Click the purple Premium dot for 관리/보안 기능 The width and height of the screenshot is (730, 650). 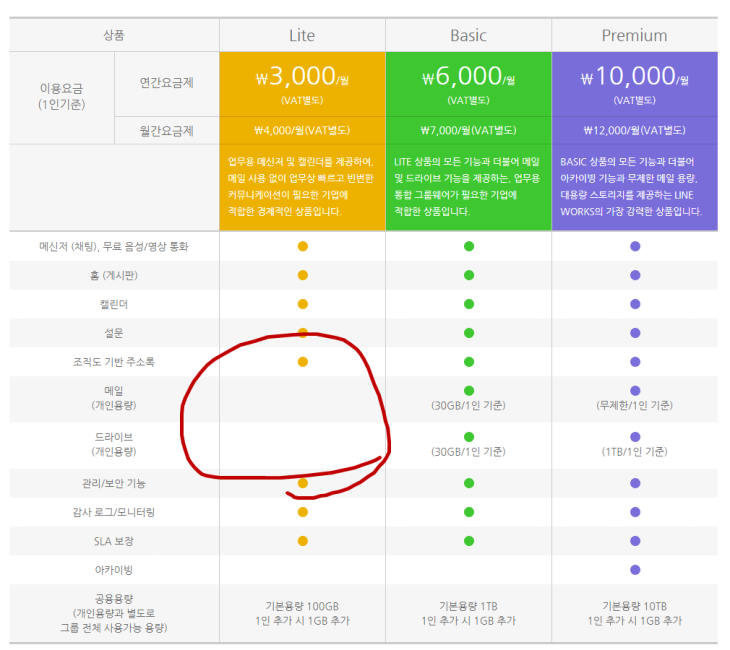[x=634, y=483]
